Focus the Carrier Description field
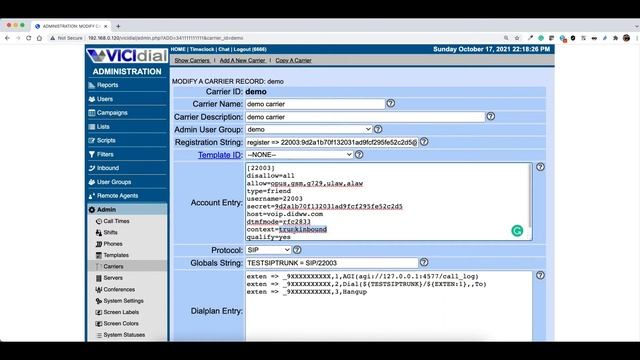 (365, 117)
